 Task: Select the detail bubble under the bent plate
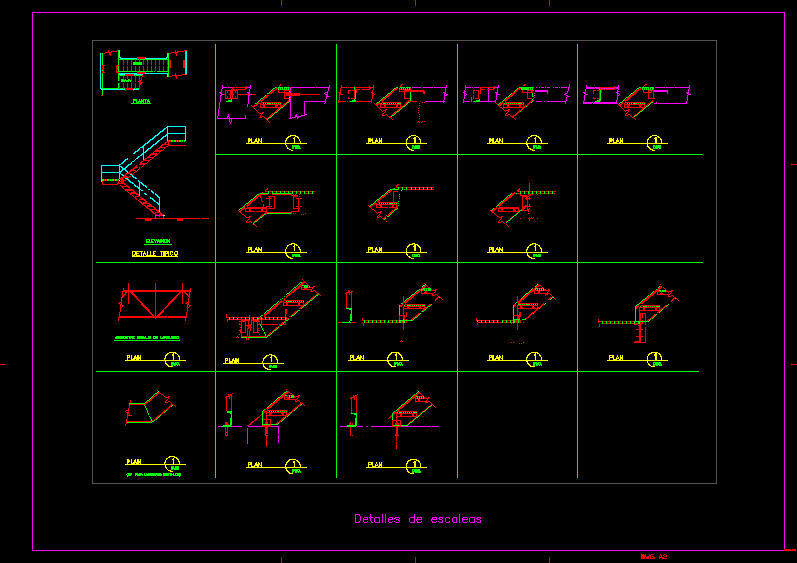pos(174,462)
